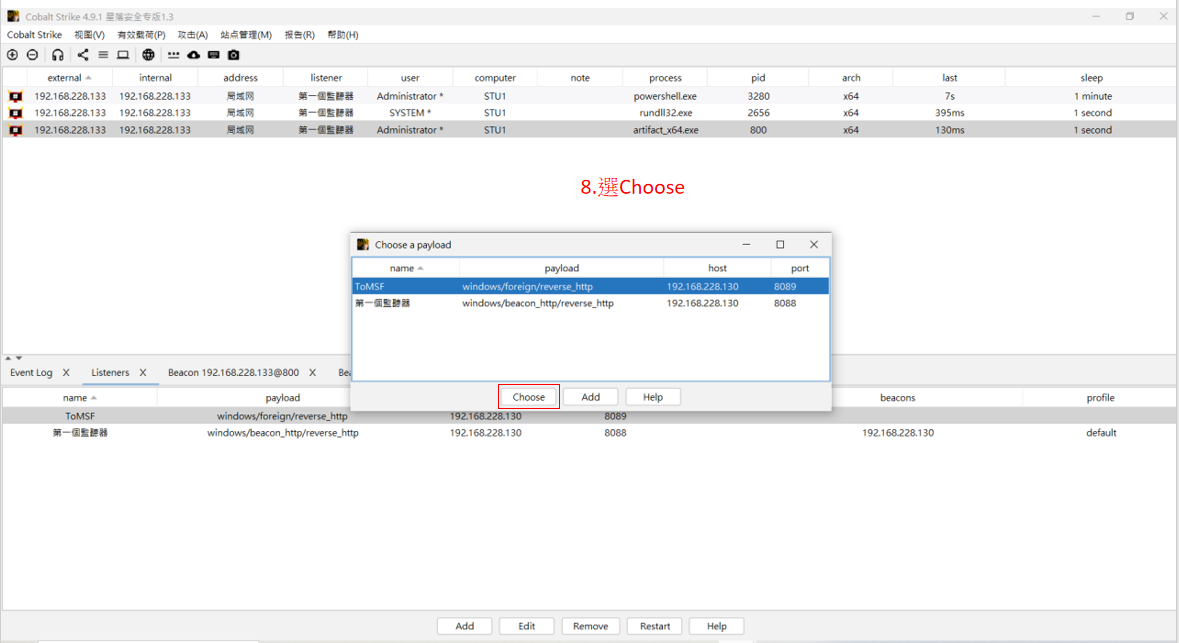The image size is (1179, 643).
Task: Click Restart at bottom of Listeners panel
Action: click(x=655, y=626)
